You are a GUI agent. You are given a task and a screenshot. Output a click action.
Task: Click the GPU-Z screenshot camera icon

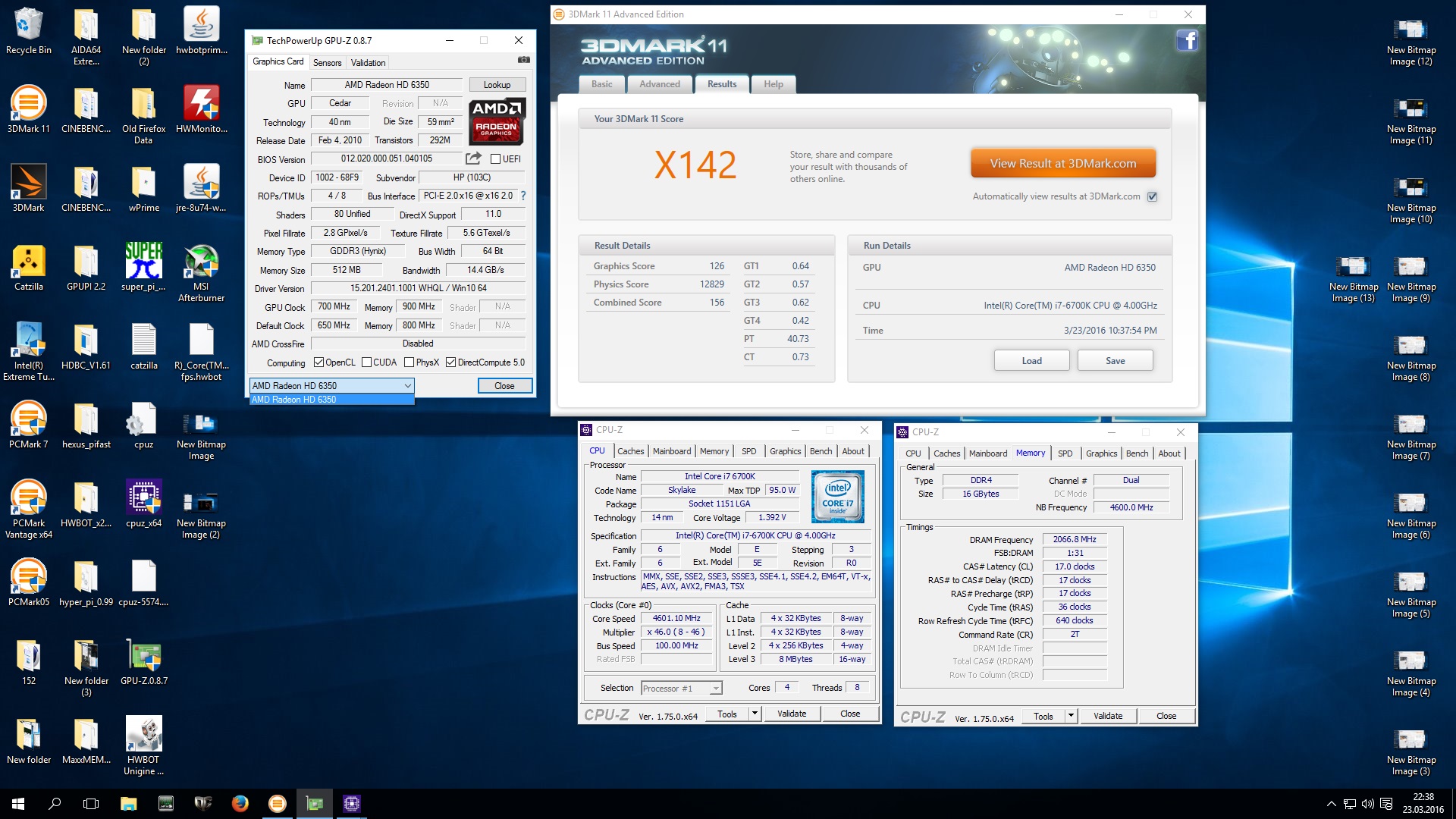523,60
